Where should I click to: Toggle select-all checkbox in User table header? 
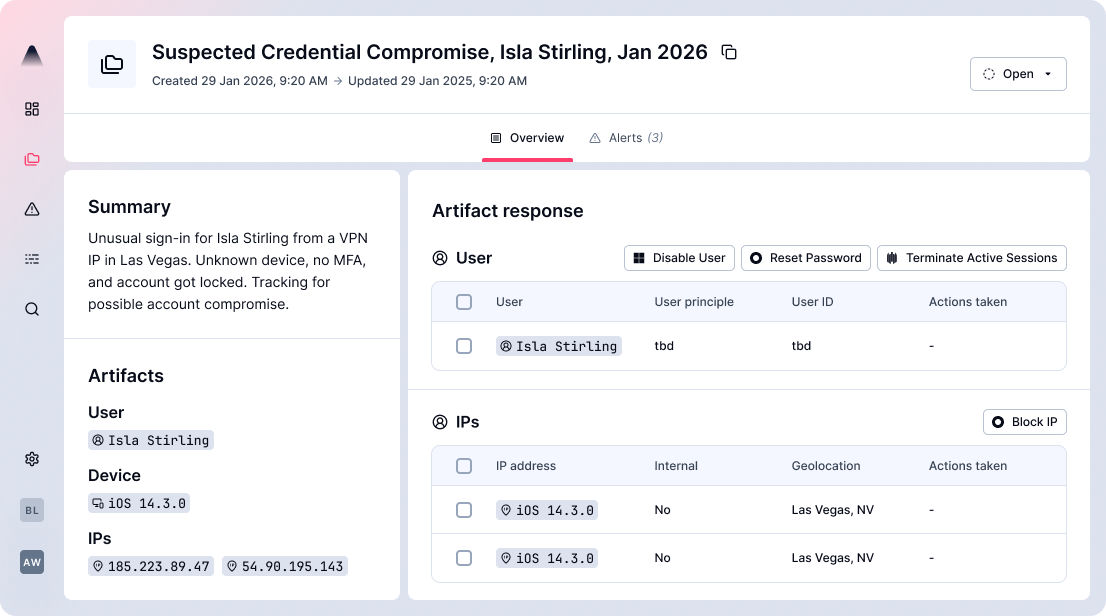464,302
